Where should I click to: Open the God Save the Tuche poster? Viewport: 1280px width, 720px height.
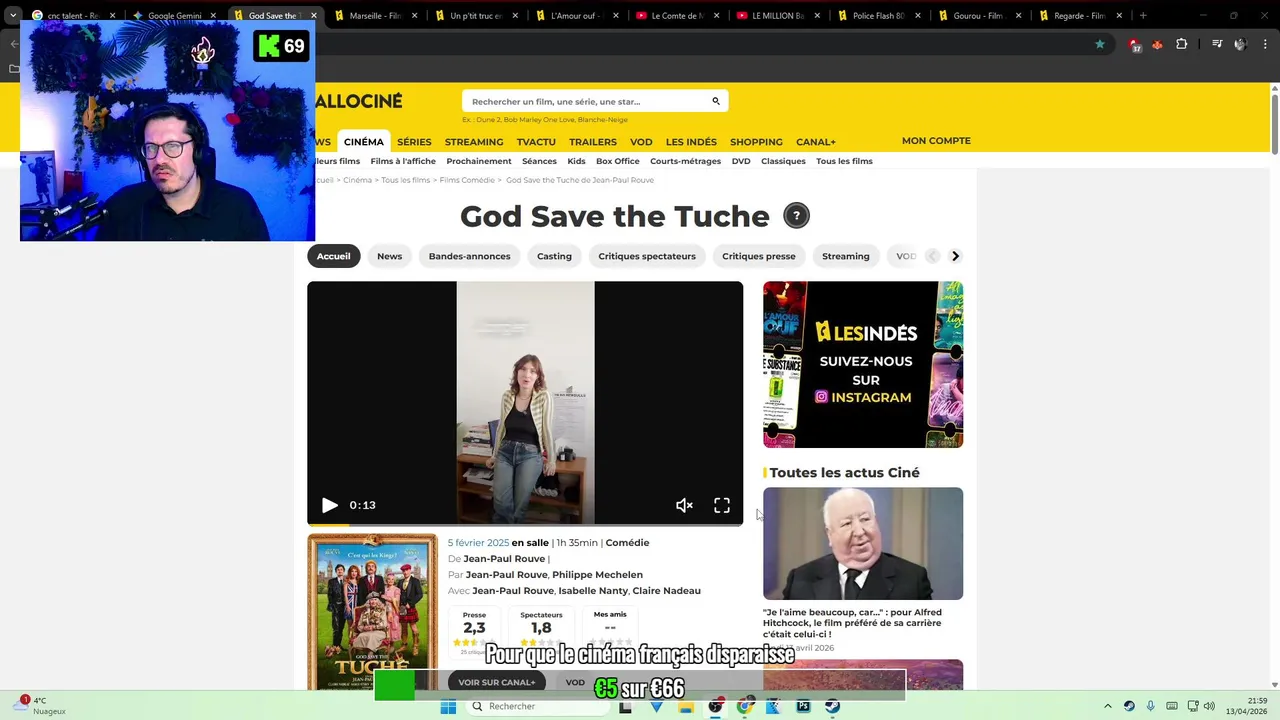[372, 612]
